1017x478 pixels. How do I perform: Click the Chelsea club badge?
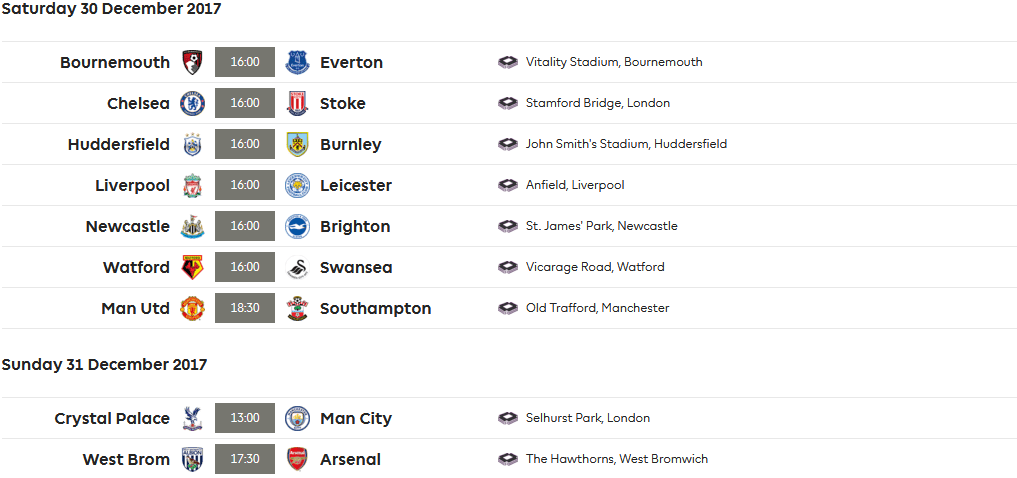click(192, 103)
